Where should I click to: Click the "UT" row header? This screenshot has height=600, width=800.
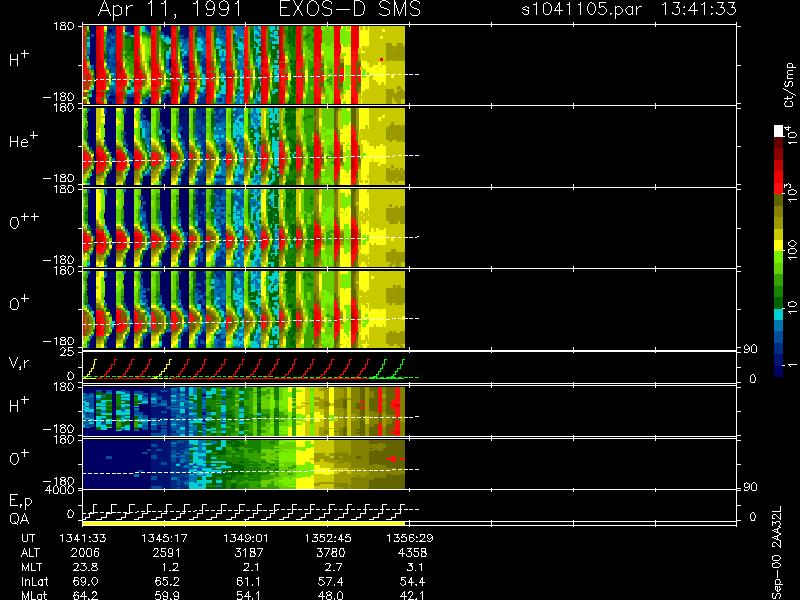pyautogui.click(x=28, y=538)
